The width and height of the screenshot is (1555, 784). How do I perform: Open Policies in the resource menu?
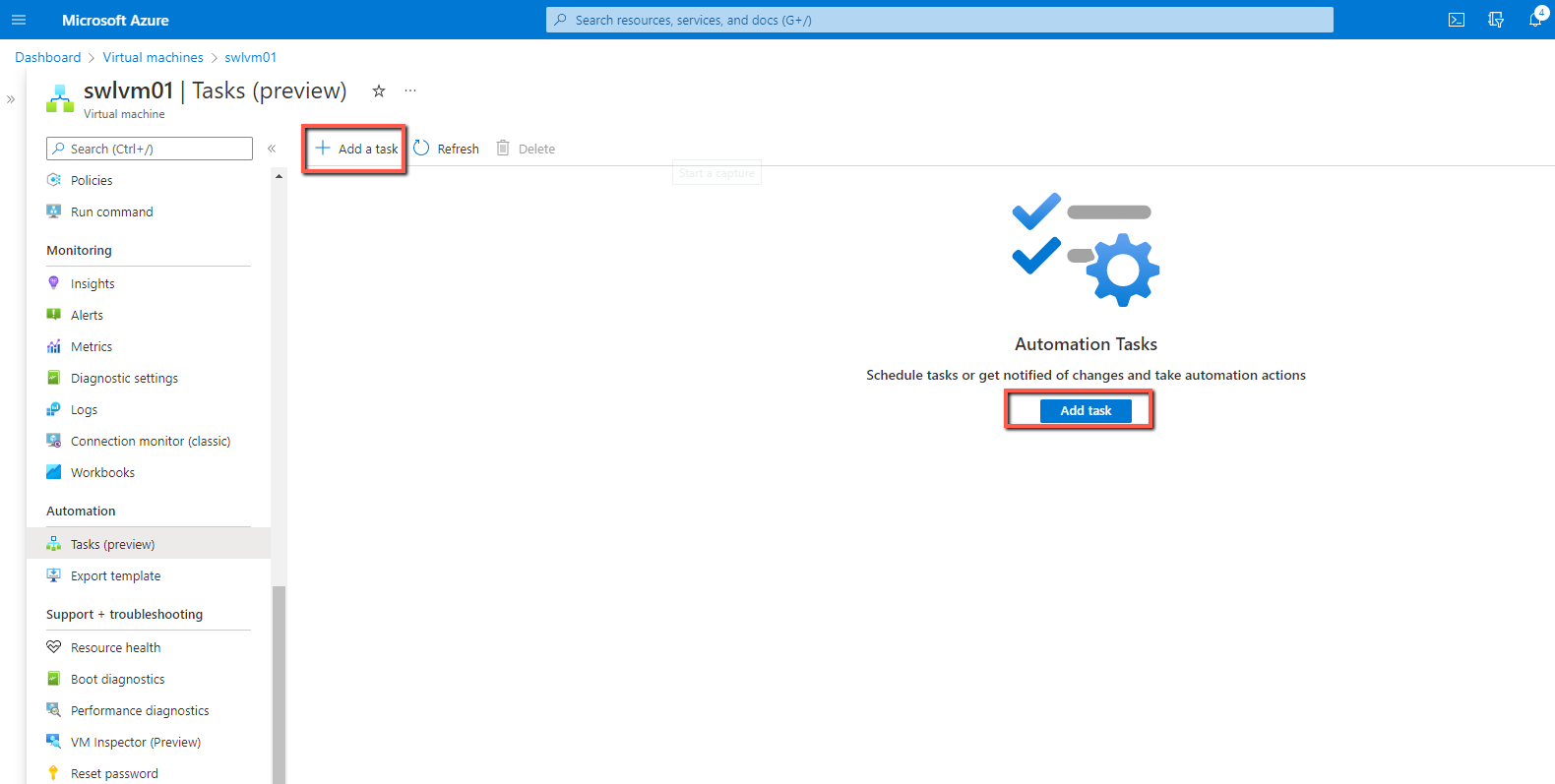coord(92,180)
